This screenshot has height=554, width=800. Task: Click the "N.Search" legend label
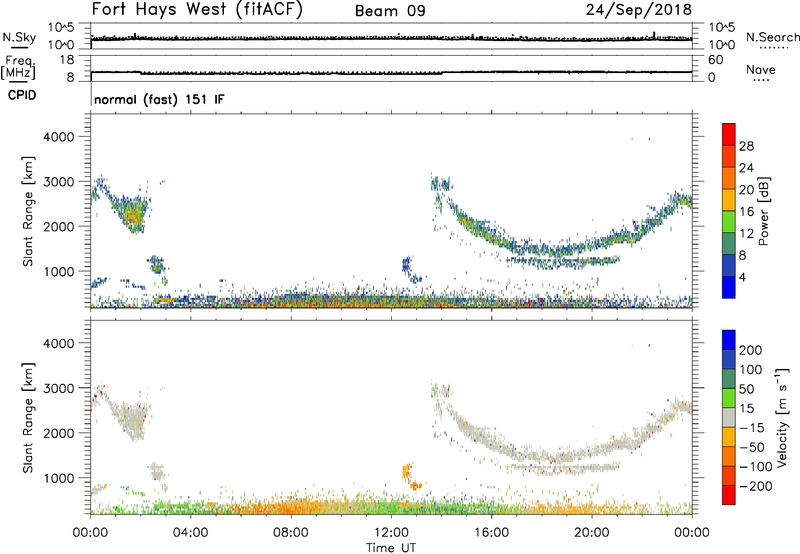coord(773,37)
